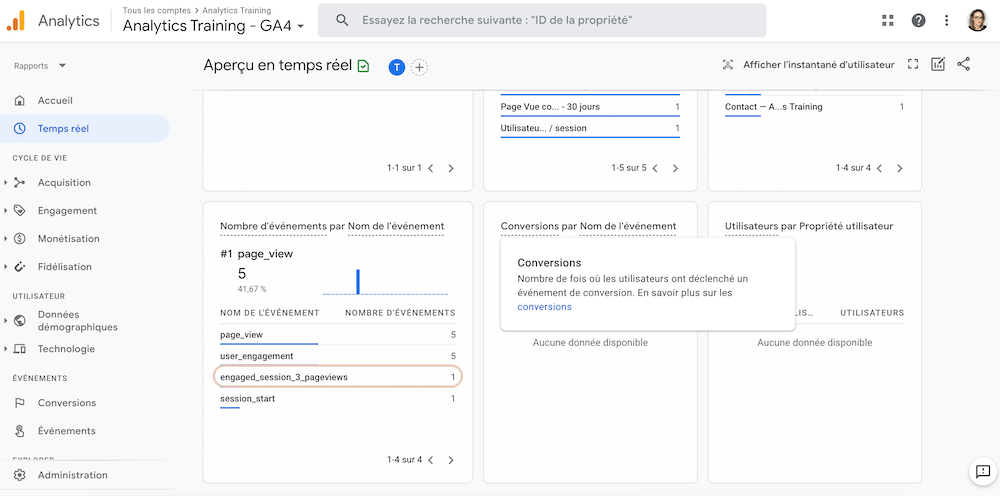Go to next page in 1-1 sur 1 card

tap(451, 168)
